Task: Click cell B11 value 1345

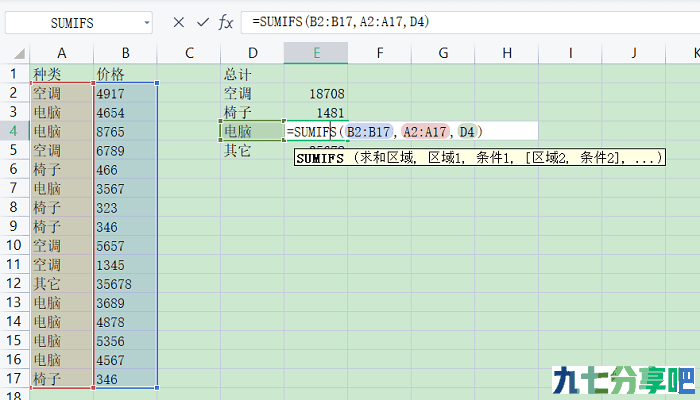Action: click(x=125, y=264)
